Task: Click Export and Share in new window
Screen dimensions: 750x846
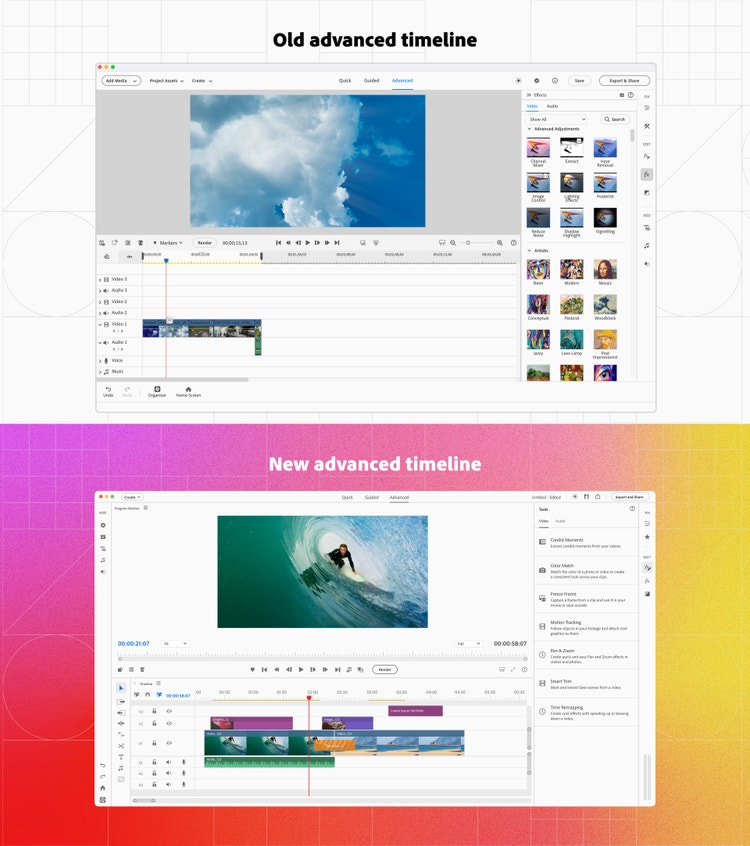Action: click(629, 497)
